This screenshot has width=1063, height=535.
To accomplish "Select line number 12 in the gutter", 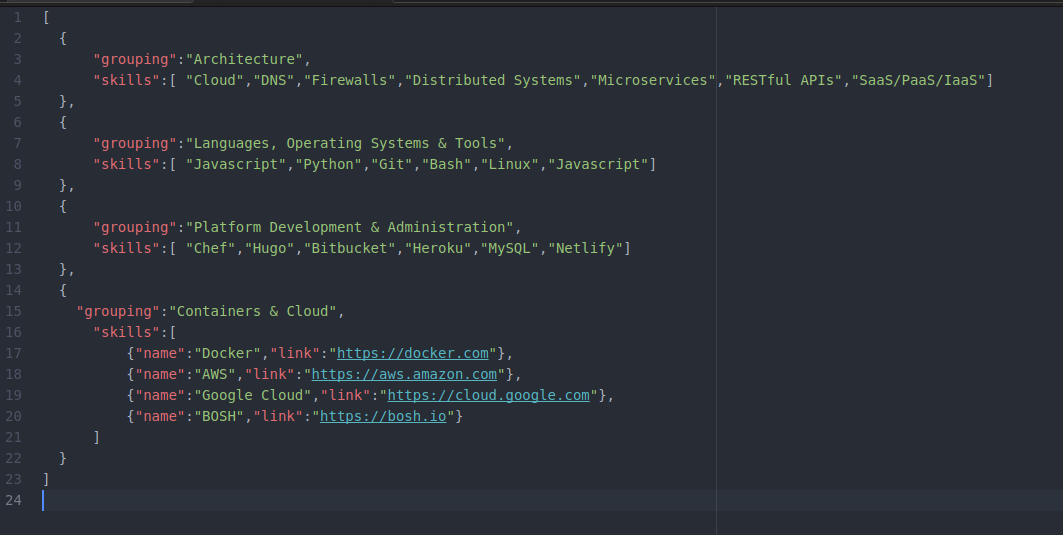I will tap(14, 249).
